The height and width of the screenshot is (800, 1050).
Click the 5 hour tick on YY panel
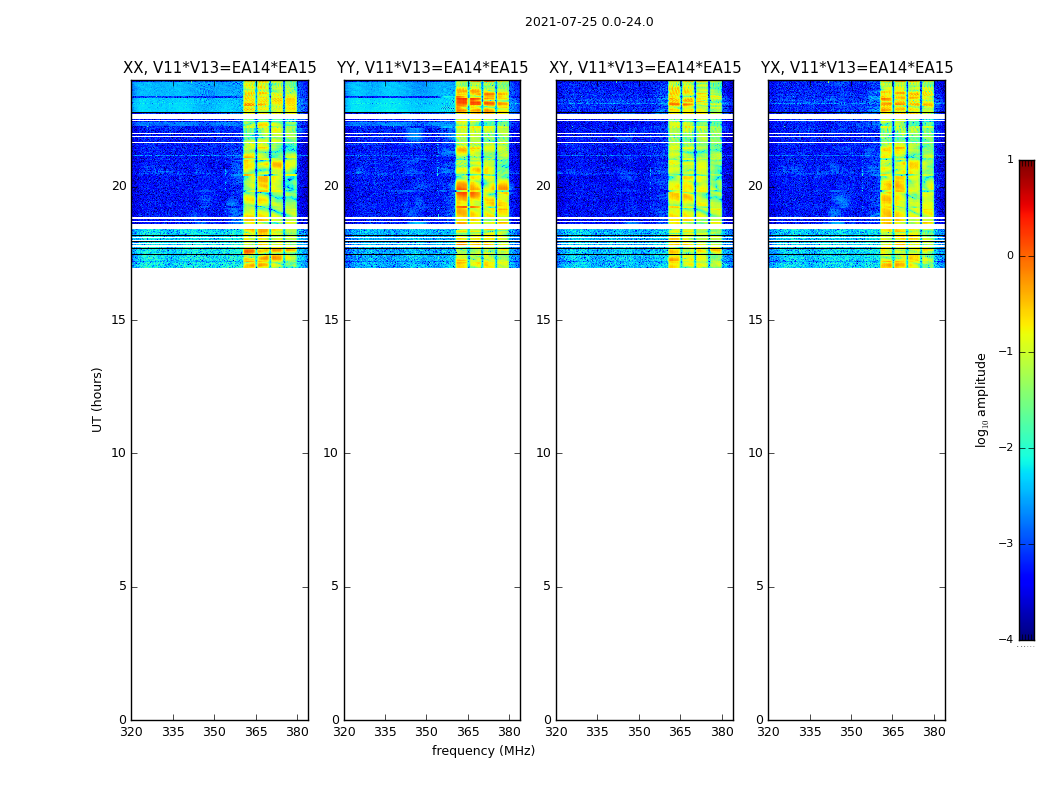pos(335,586)
